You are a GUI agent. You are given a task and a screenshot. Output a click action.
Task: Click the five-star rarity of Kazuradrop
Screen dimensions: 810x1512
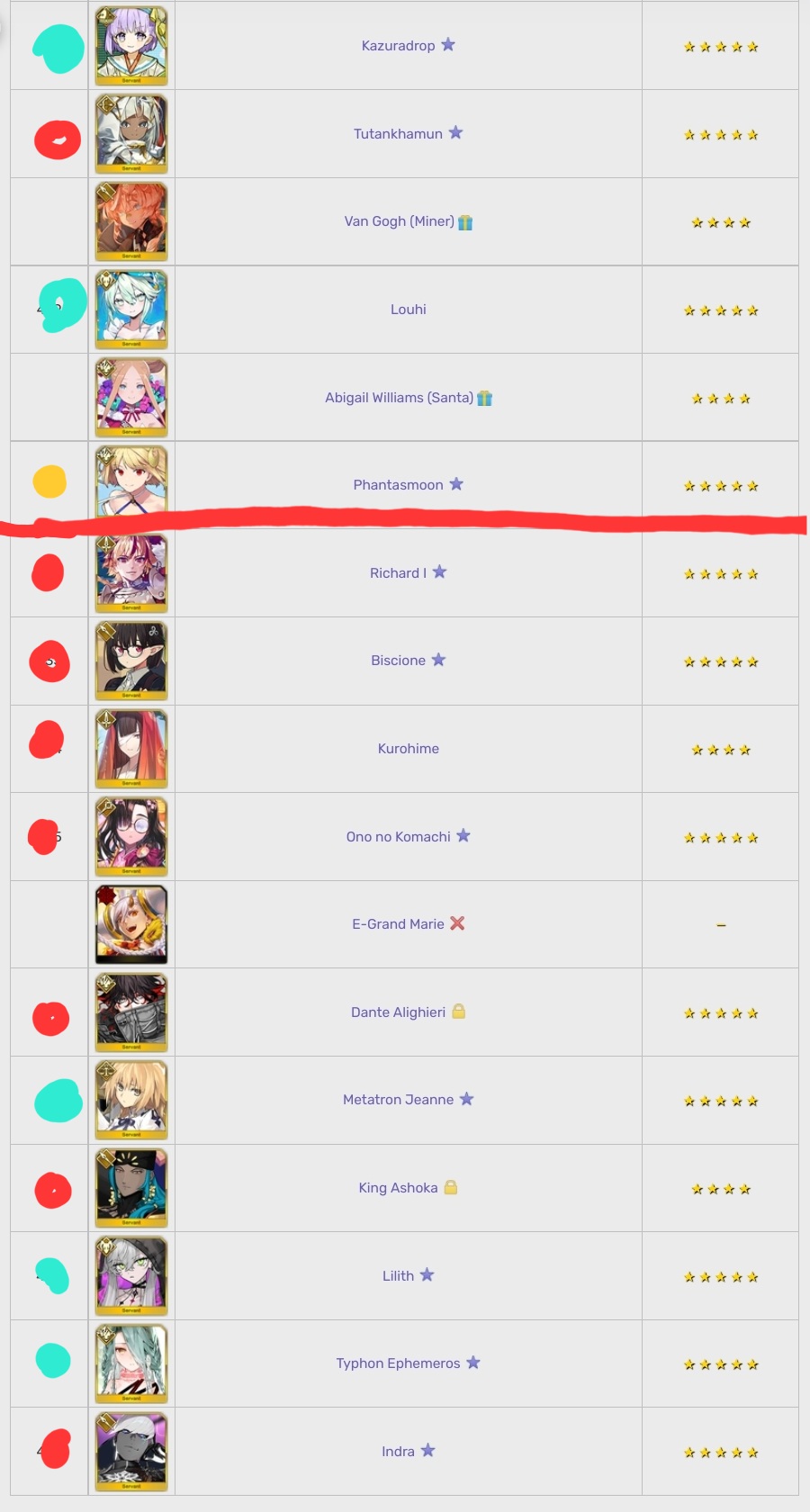pyautogui.click(x=721, y=47)
